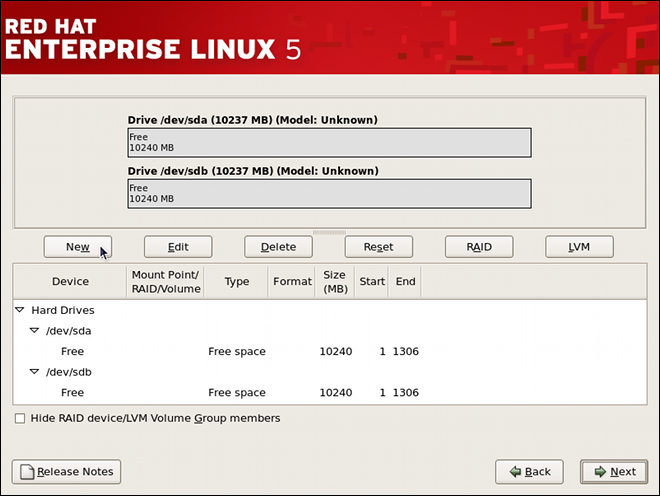Click the New partition button

77,247
